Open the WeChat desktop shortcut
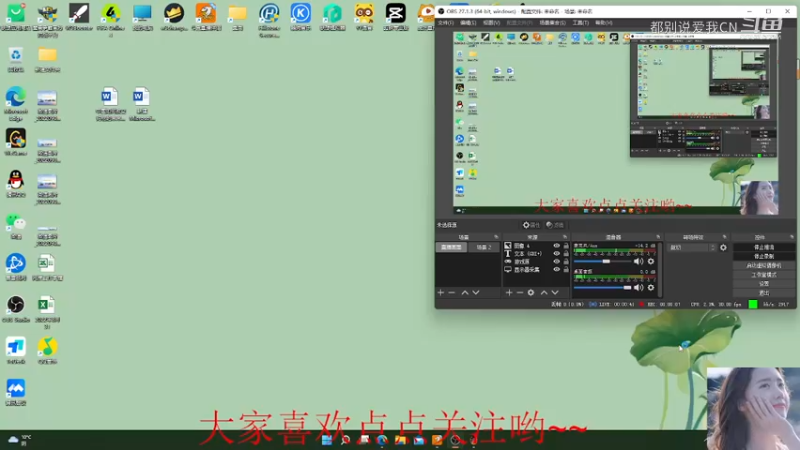 pos(16,226)
